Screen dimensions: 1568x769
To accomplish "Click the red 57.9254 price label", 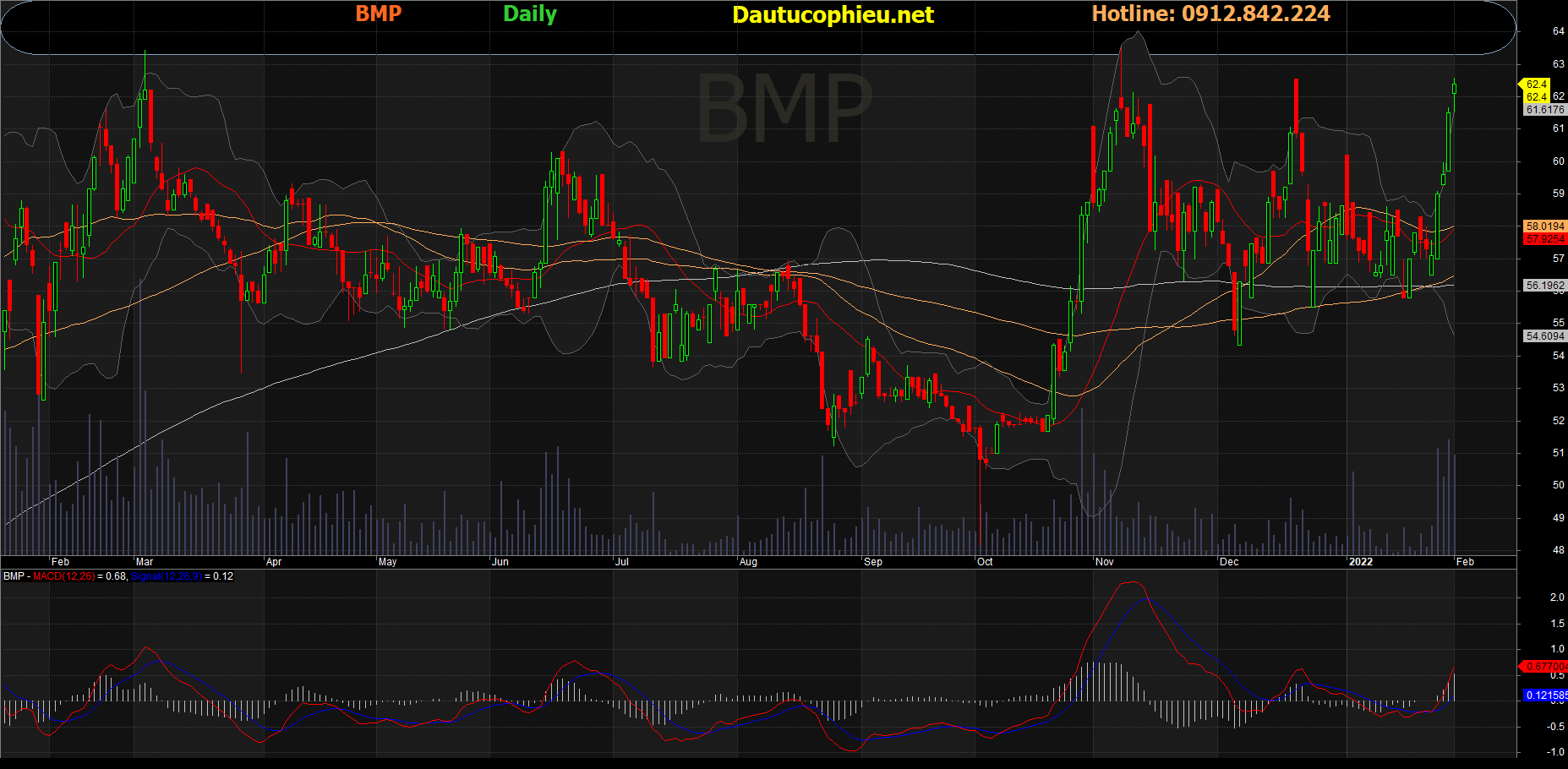I will click(x=1544, y=239).
